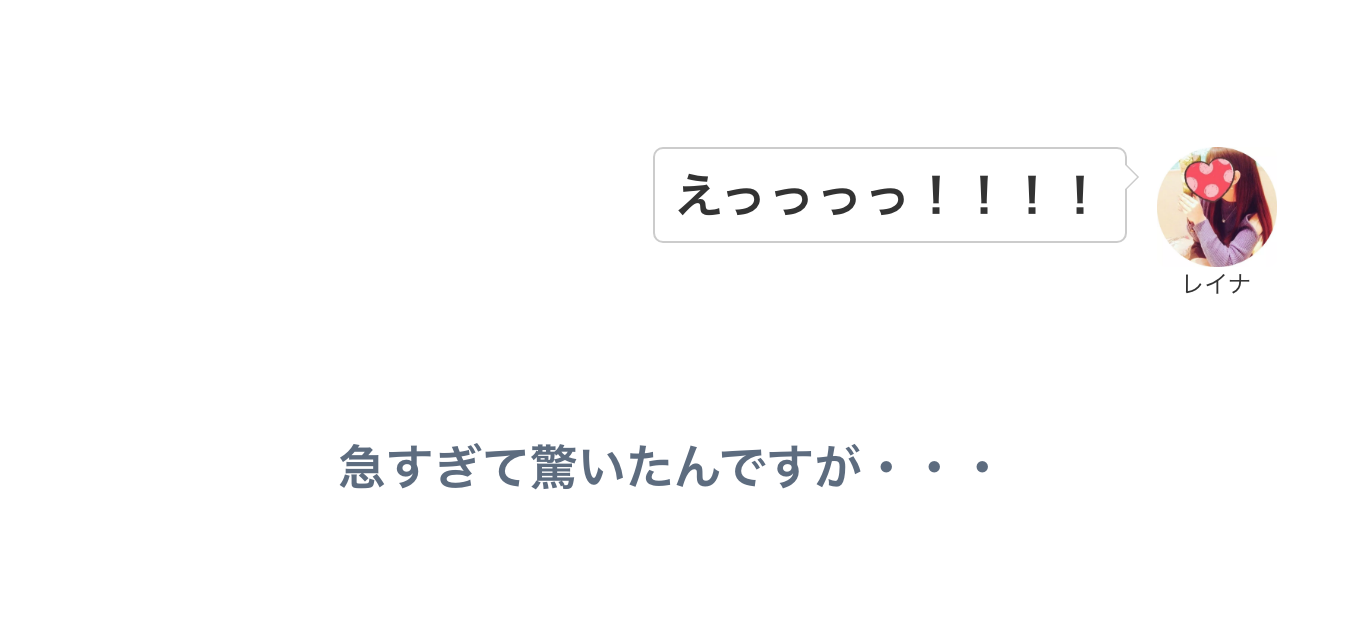
Task: Click the first exclamation mark in the bubble
Action: (x=936, y=195)
